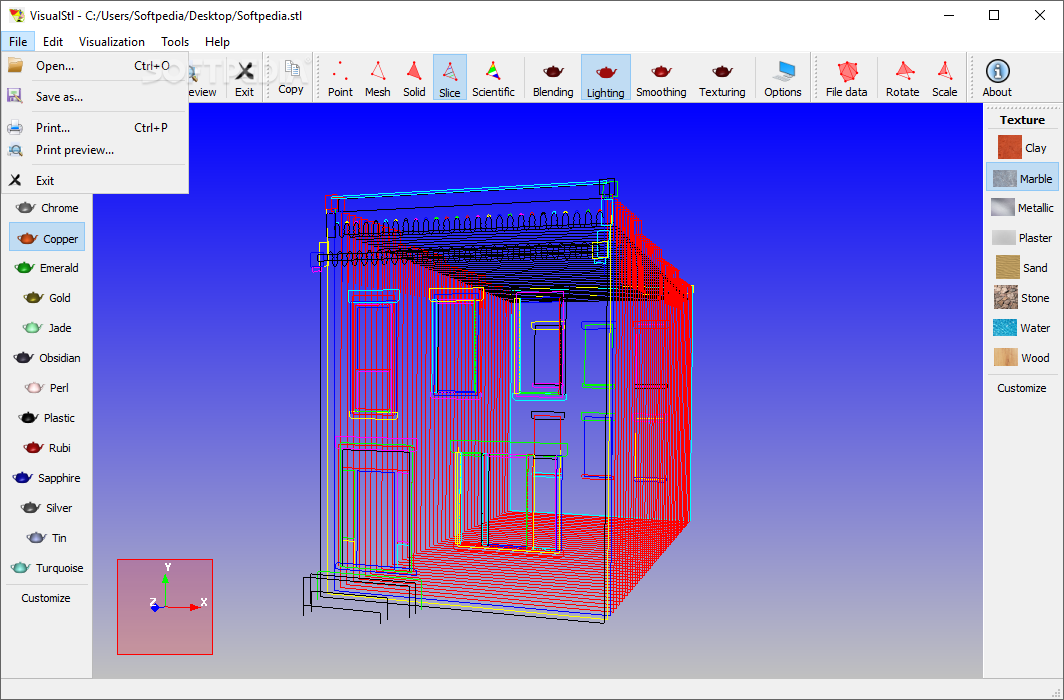Enable Blending effect
The height and width of the screenshot is (700, 1064).
[552, 78]
